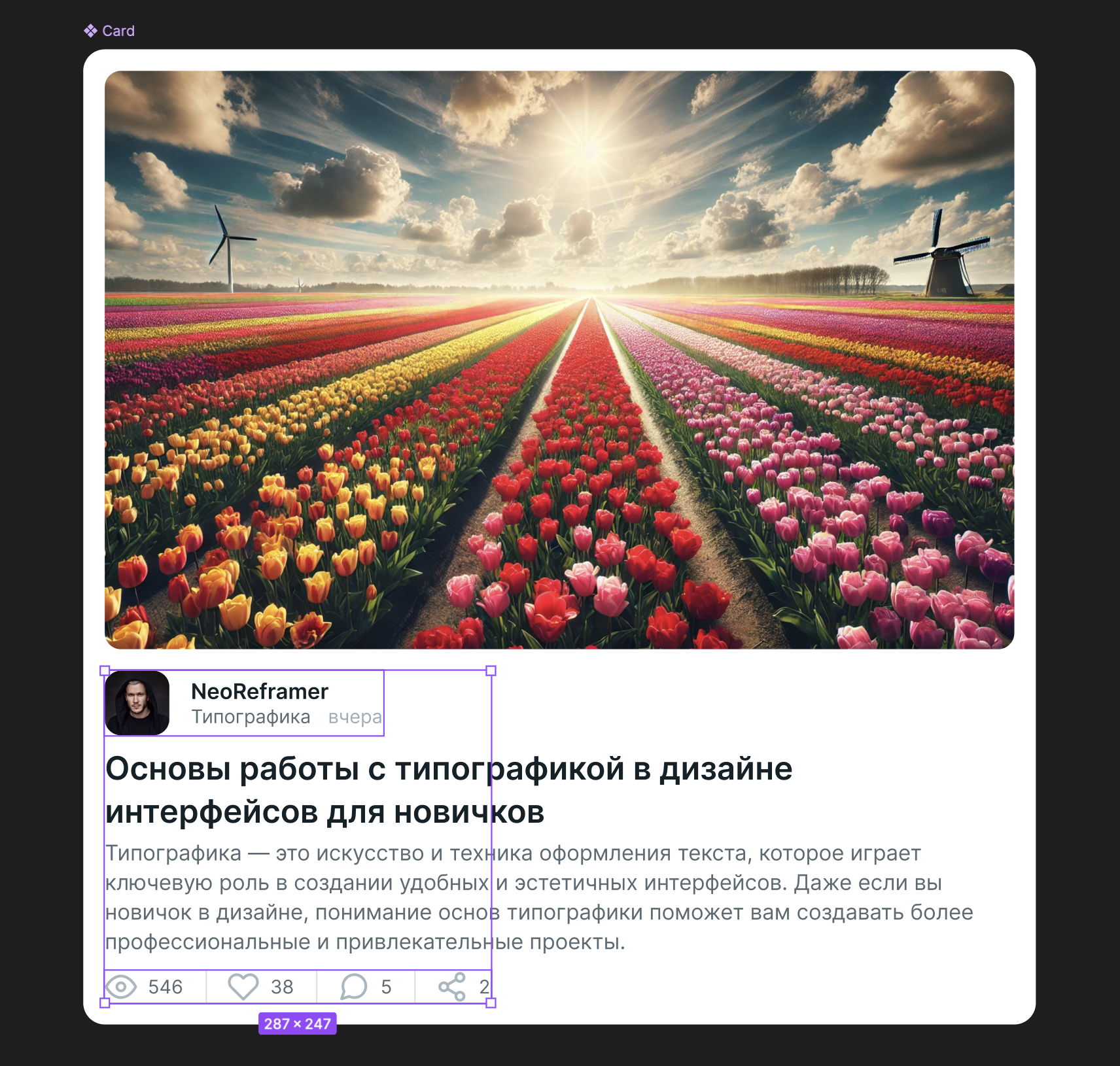The height and width of the screenshot is (1066, 1120).
Task: Click the bottom-right selection handle
Action: tap(491, 1003)
